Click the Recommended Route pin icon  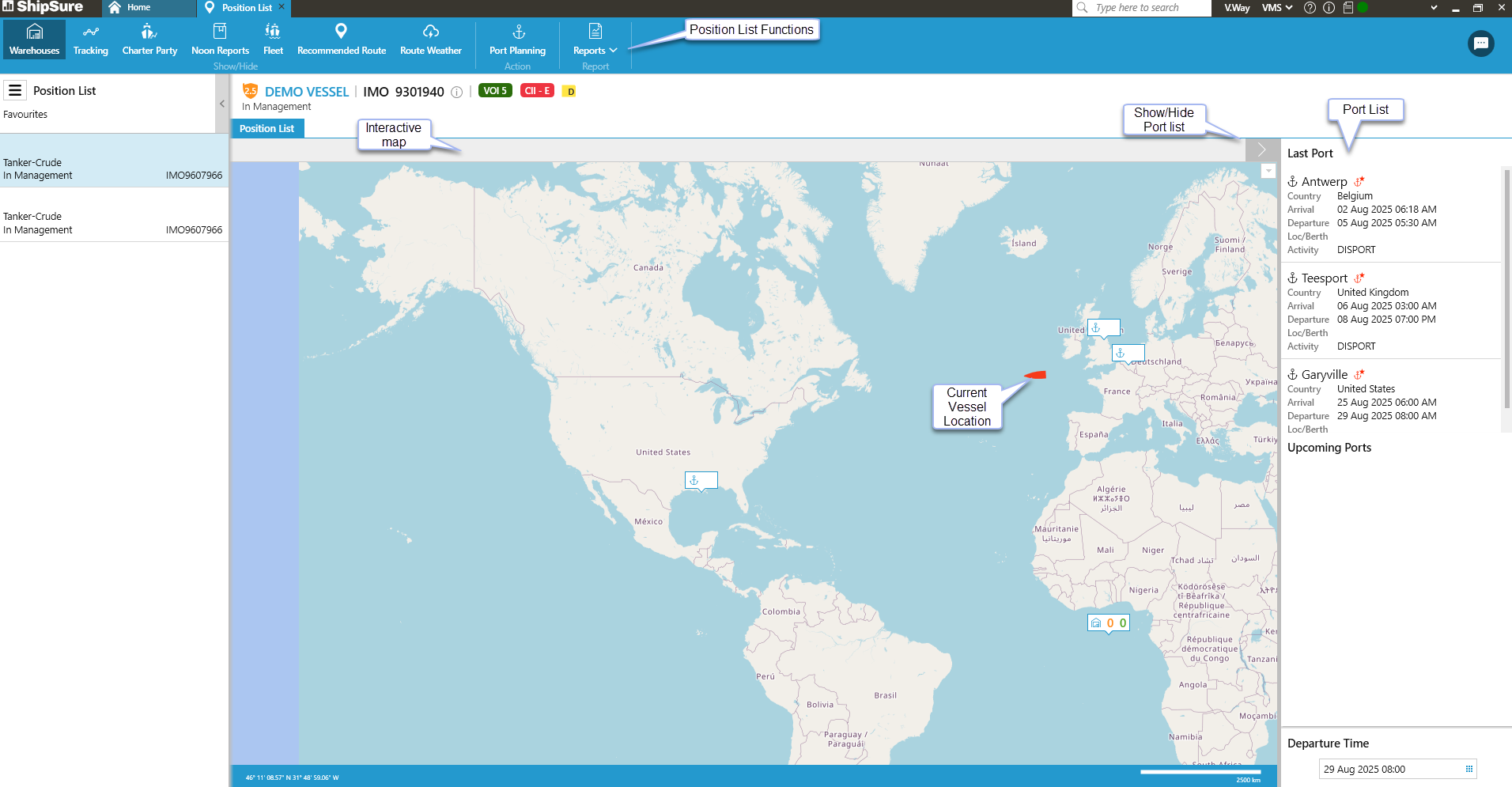click(x=341, y=31)
